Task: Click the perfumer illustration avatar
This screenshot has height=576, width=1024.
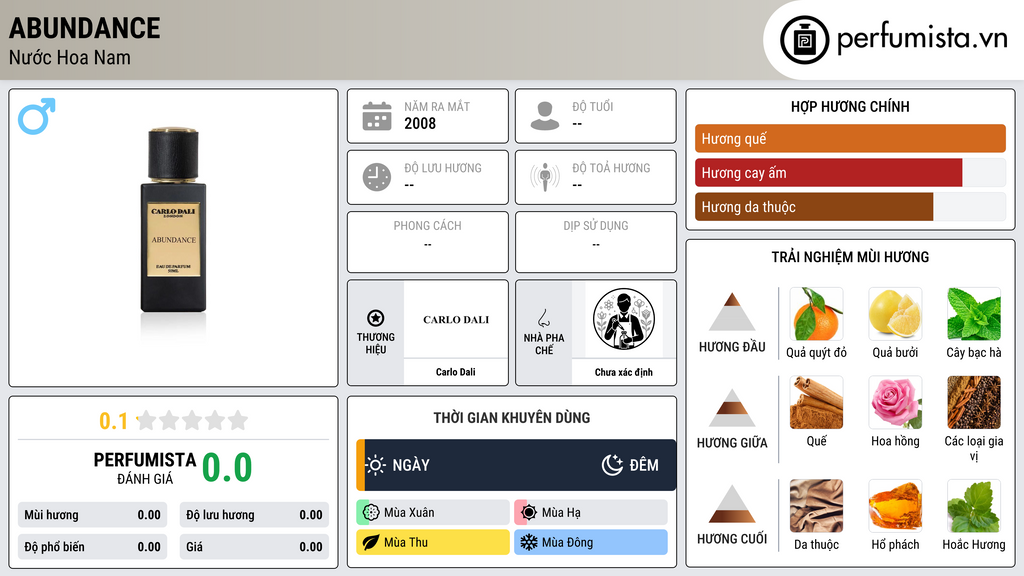Action: [x=624, y=319]
